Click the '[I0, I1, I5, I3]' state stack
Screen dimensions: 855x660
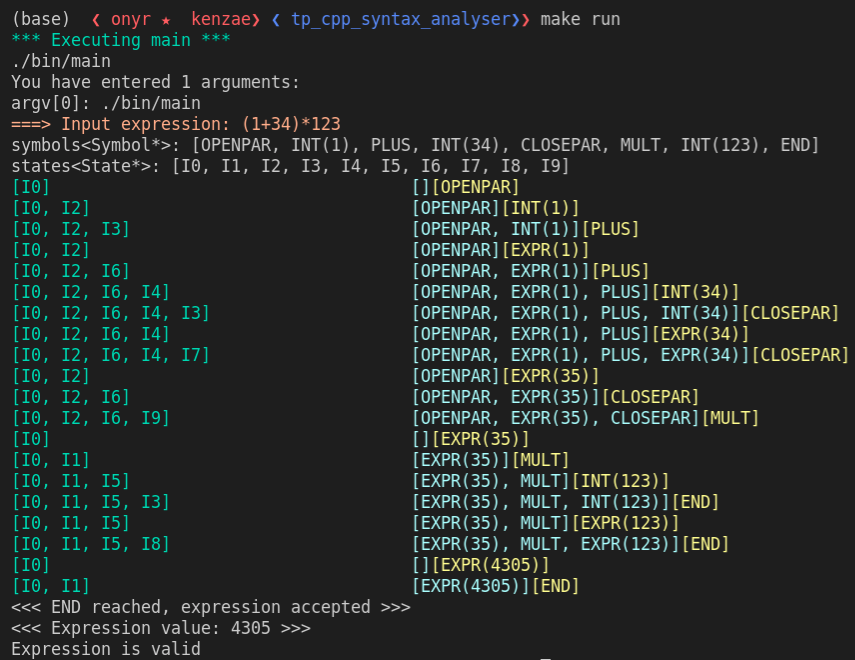pos(91,502)
